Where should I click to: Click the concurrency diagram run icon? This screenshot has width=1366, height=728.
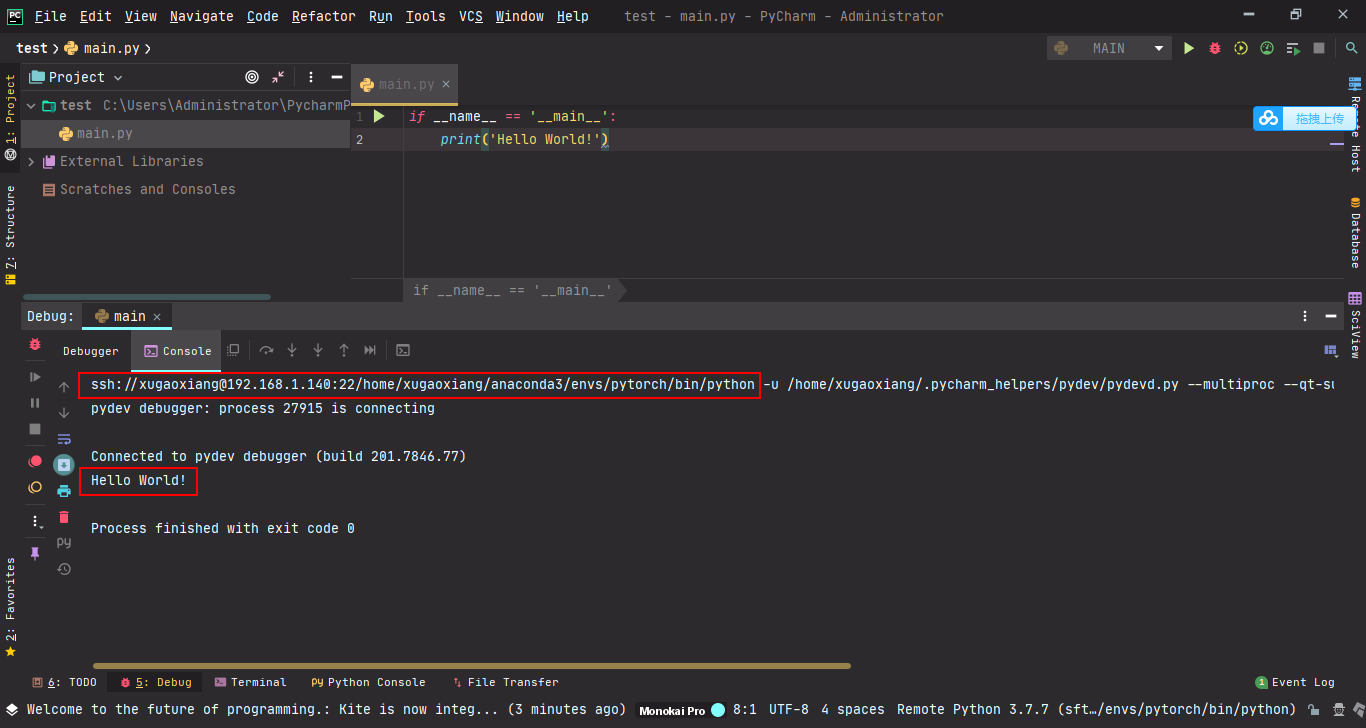1293,48
